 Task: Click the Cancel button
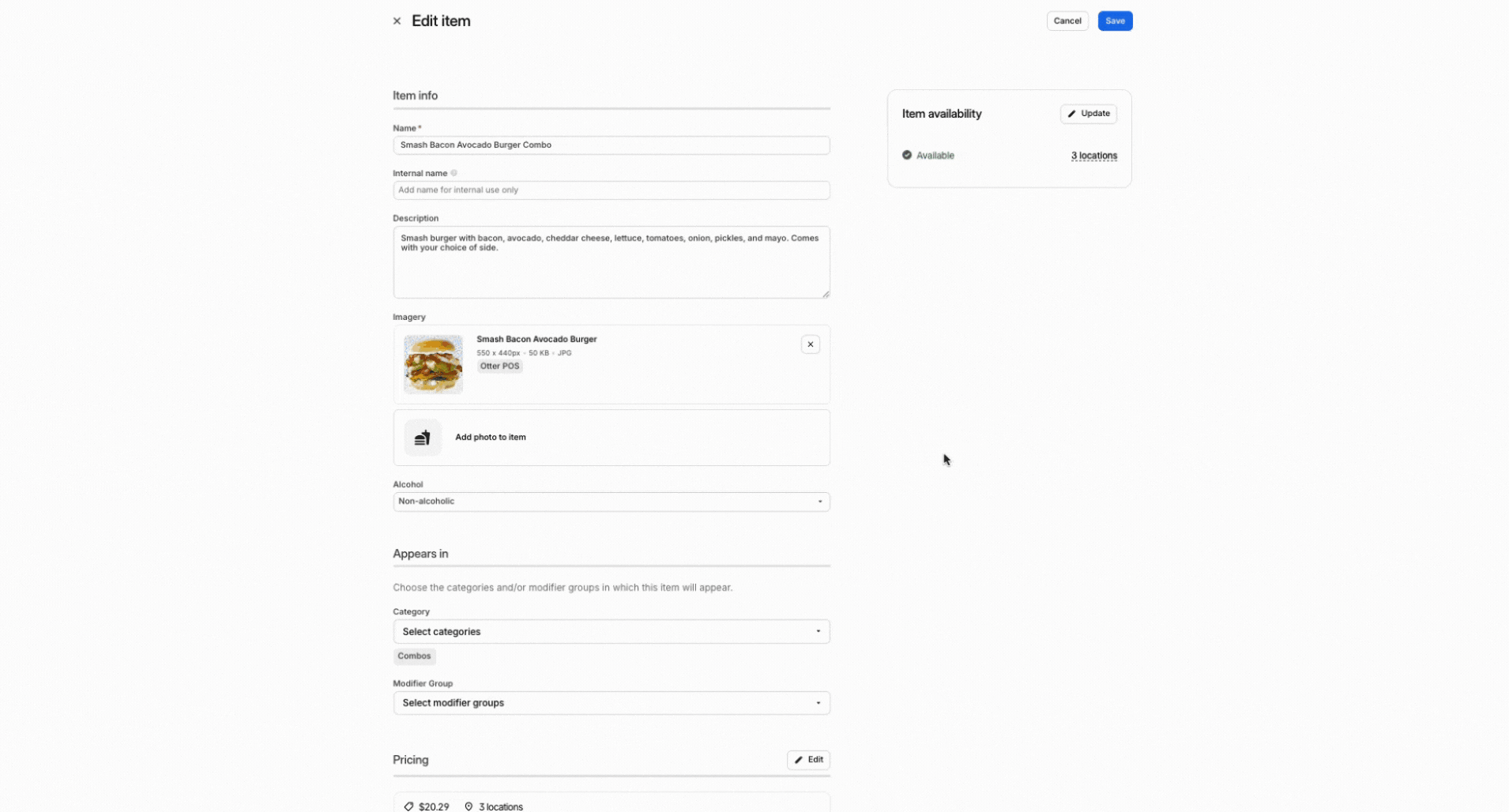[x=1067, y=21]
